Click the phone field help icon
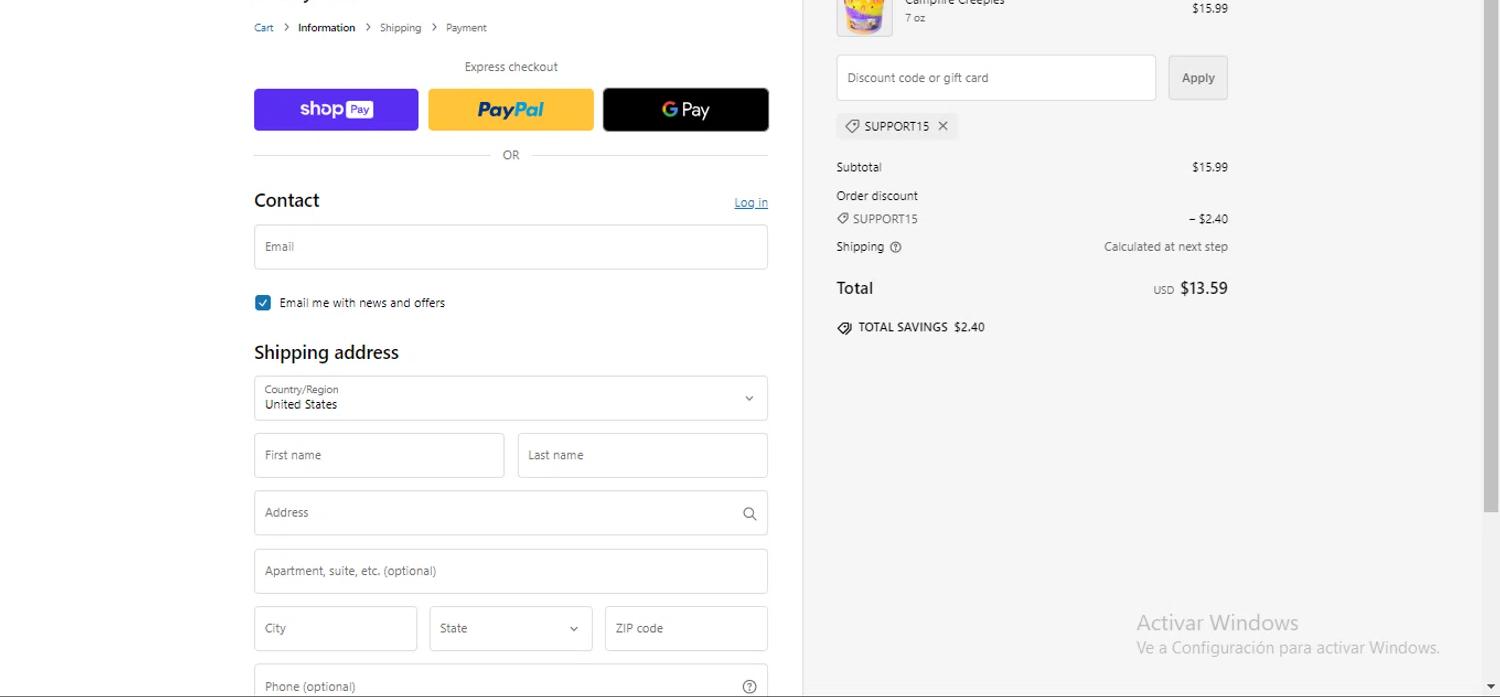This screenshot has width=1500, height=697. click(749, 687)
